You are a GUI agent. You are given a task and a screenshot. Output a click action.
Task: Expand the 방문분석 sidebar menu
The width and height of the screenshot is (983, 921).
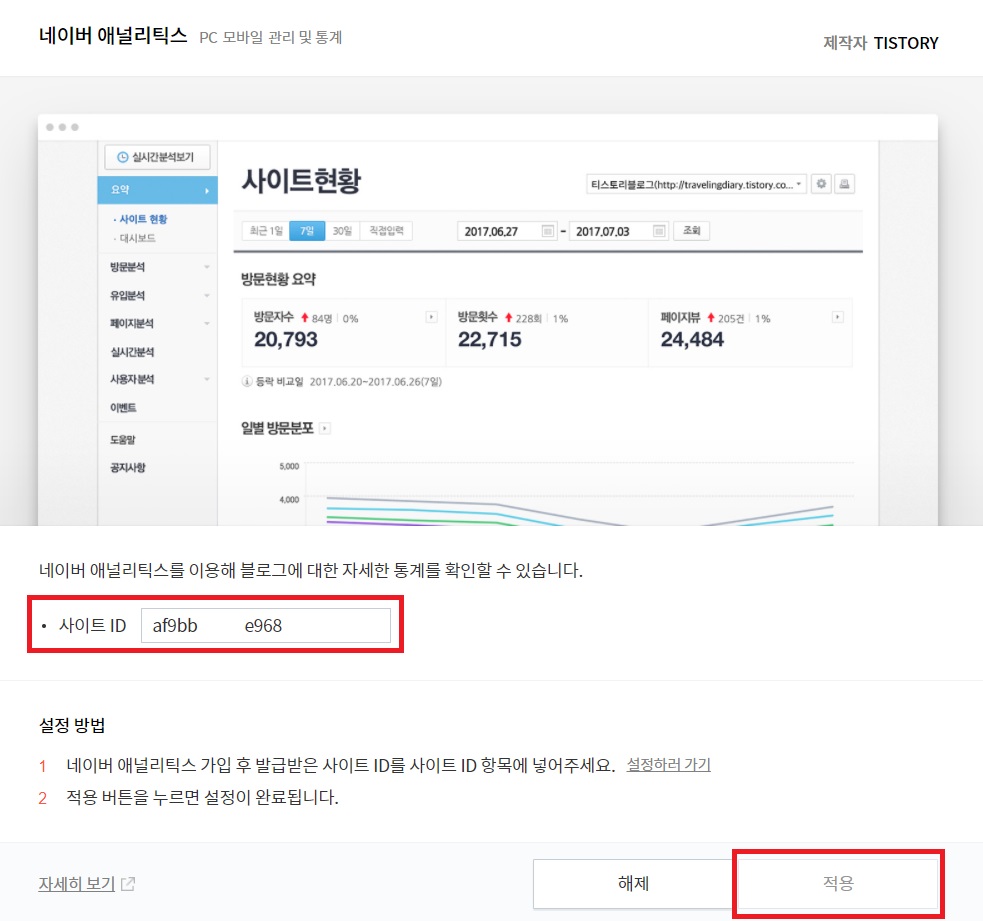[157, 267]
